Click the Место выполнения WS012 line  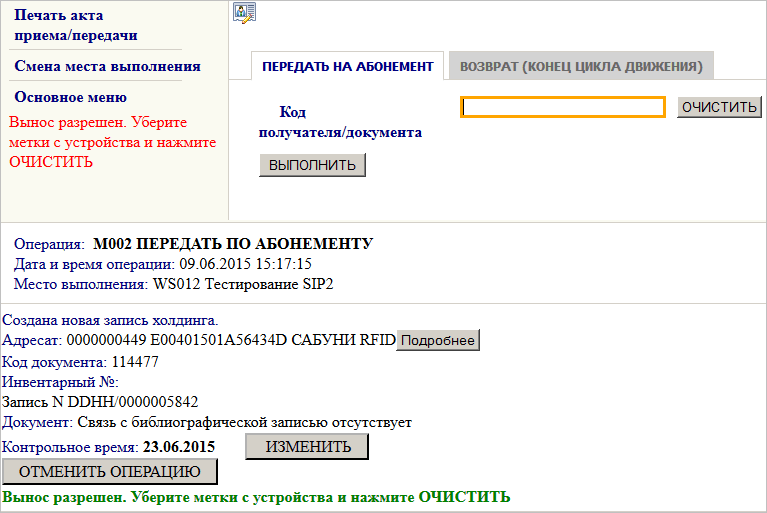[173, 284]
